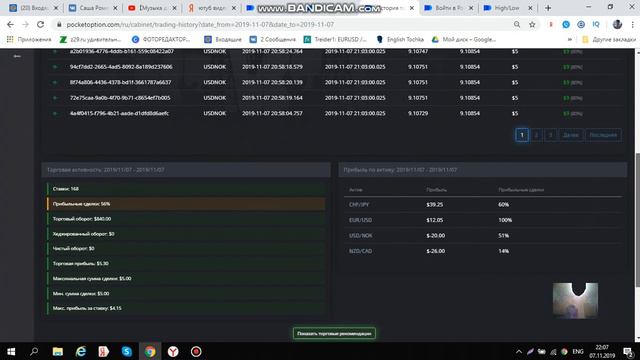Viewport: 640px width, 360px height.
Task: Open the Chrome three-dot menu
Action: click(632, 24)
